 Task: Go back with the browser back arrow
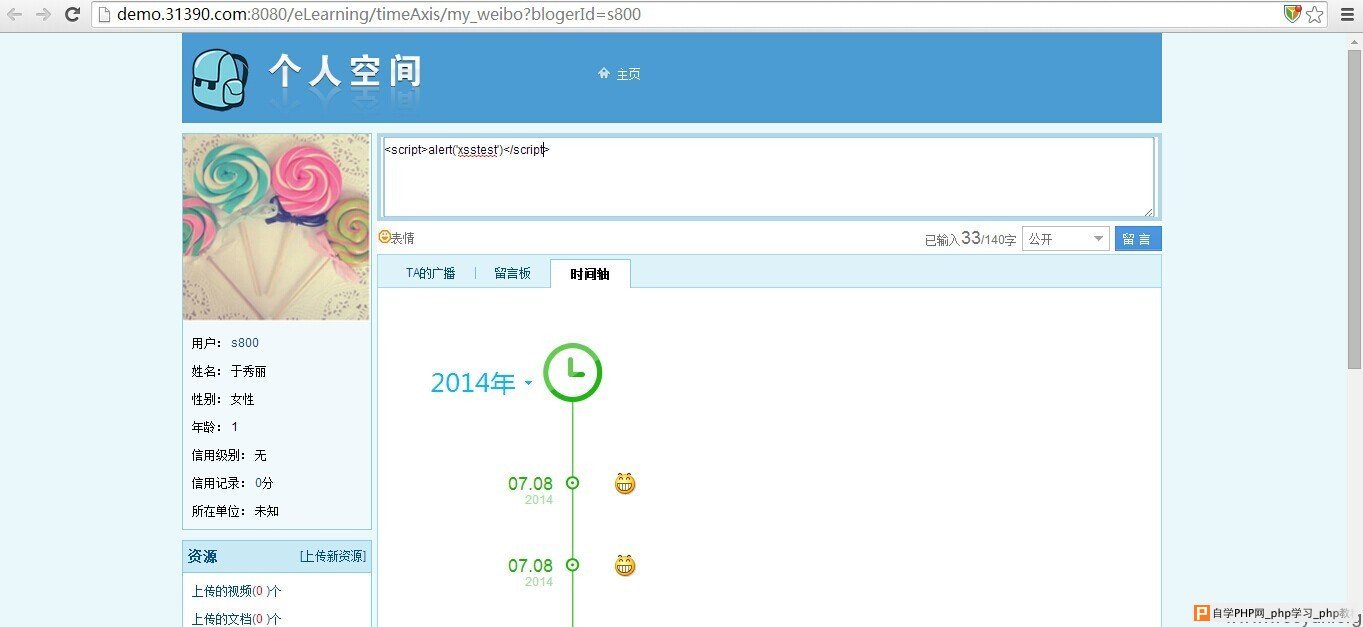[x=14, y=14]
